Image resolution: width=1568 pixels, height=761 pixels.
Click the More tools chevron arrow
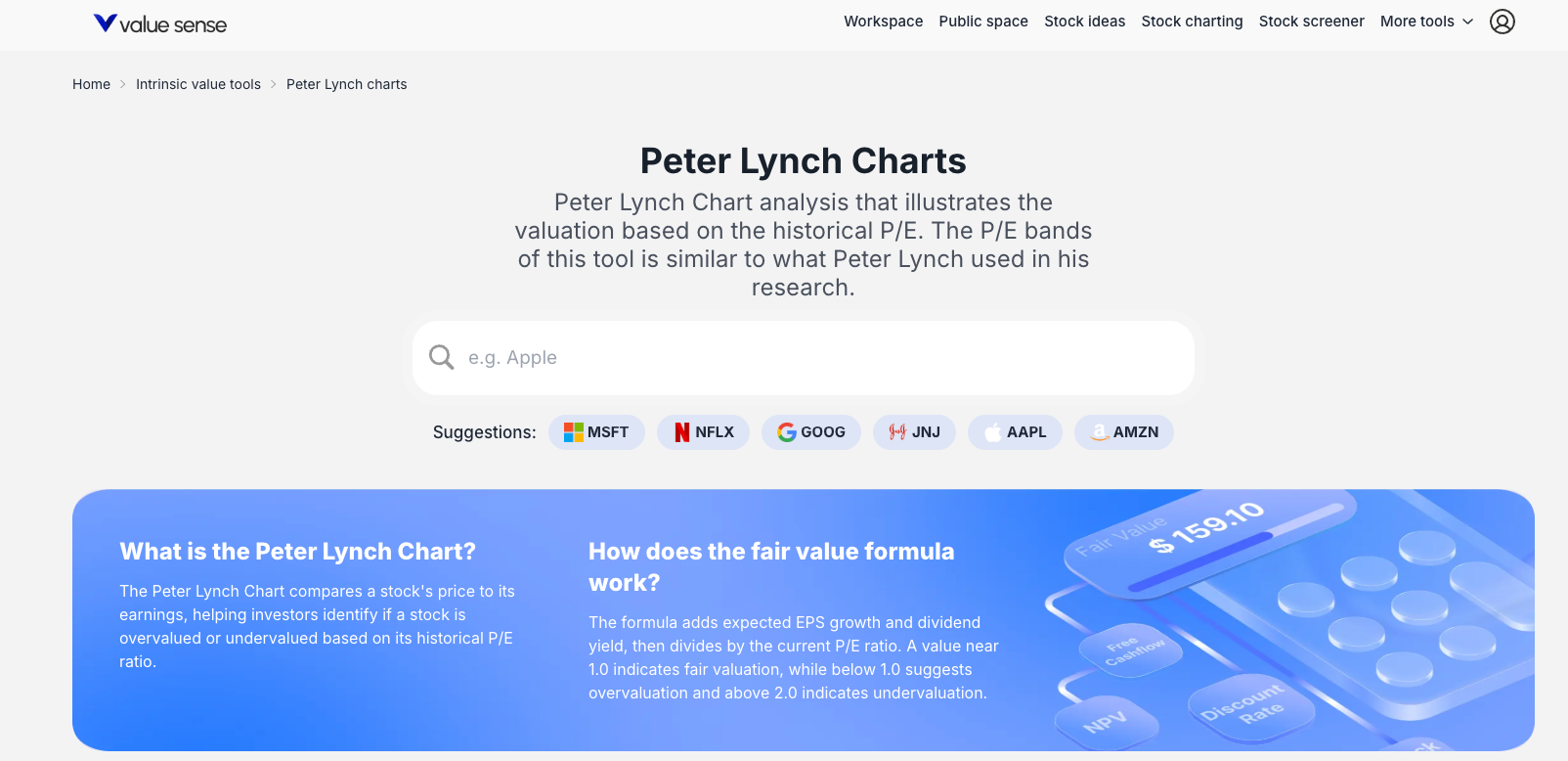pos(1467,22)
